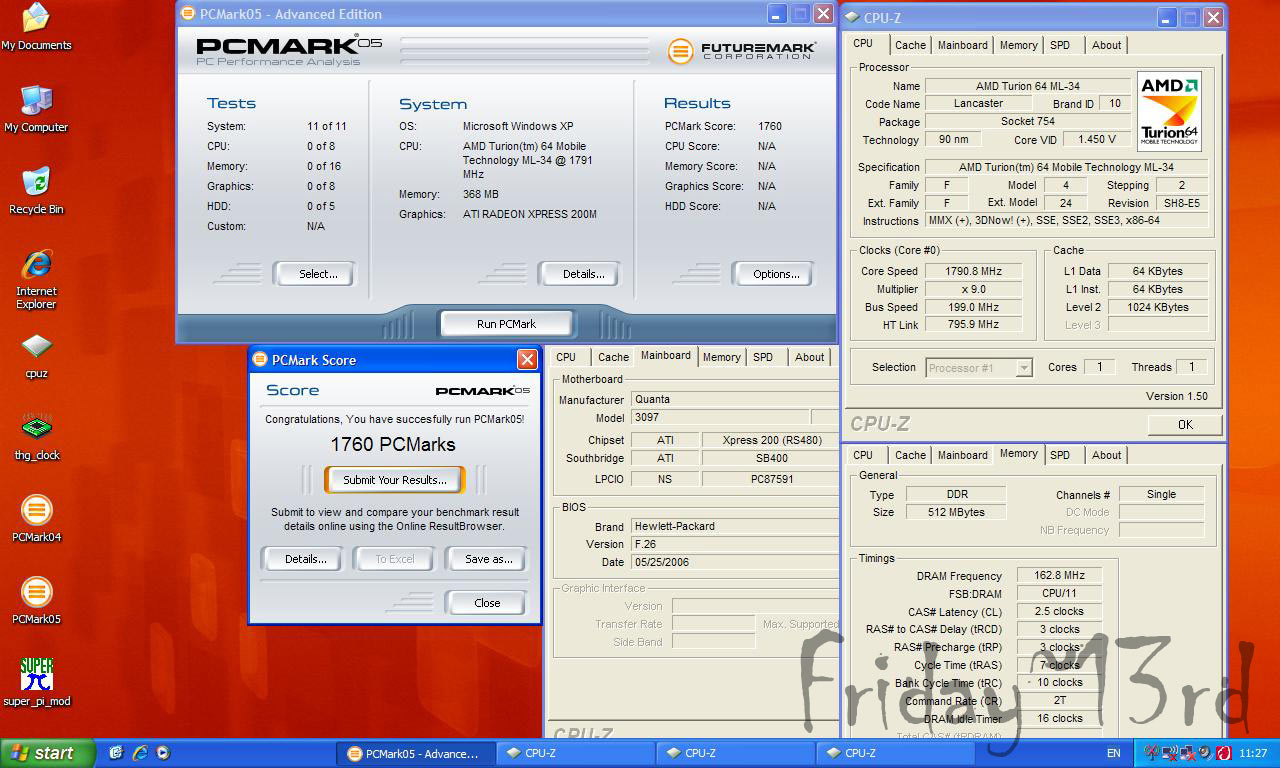This screenshot has width=1280, height=768.
Task: Select the PCMark04 desktop shortcut
Action: point(36,519)
